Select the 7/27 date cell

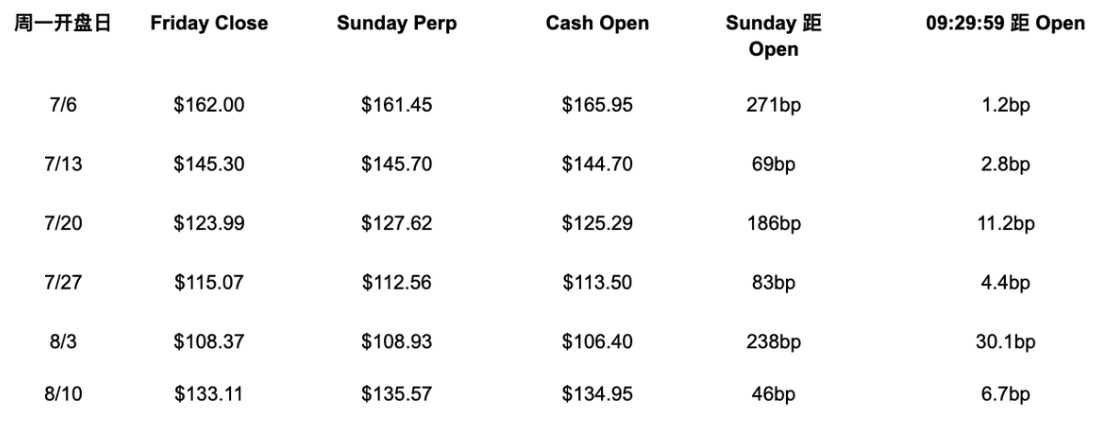click(63, 283)
